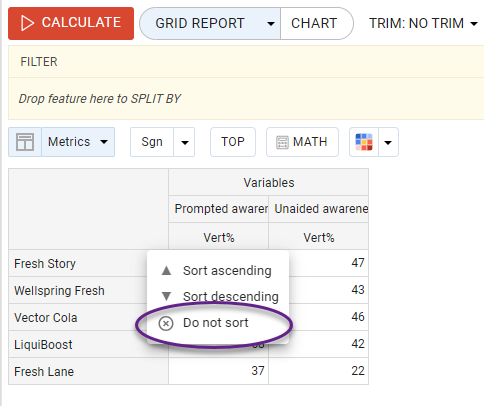Image resolution: width=484 pixels, height=406 pixels.
Task: Click the circled X Do not sort icon
Action: [x=166, y=323]
